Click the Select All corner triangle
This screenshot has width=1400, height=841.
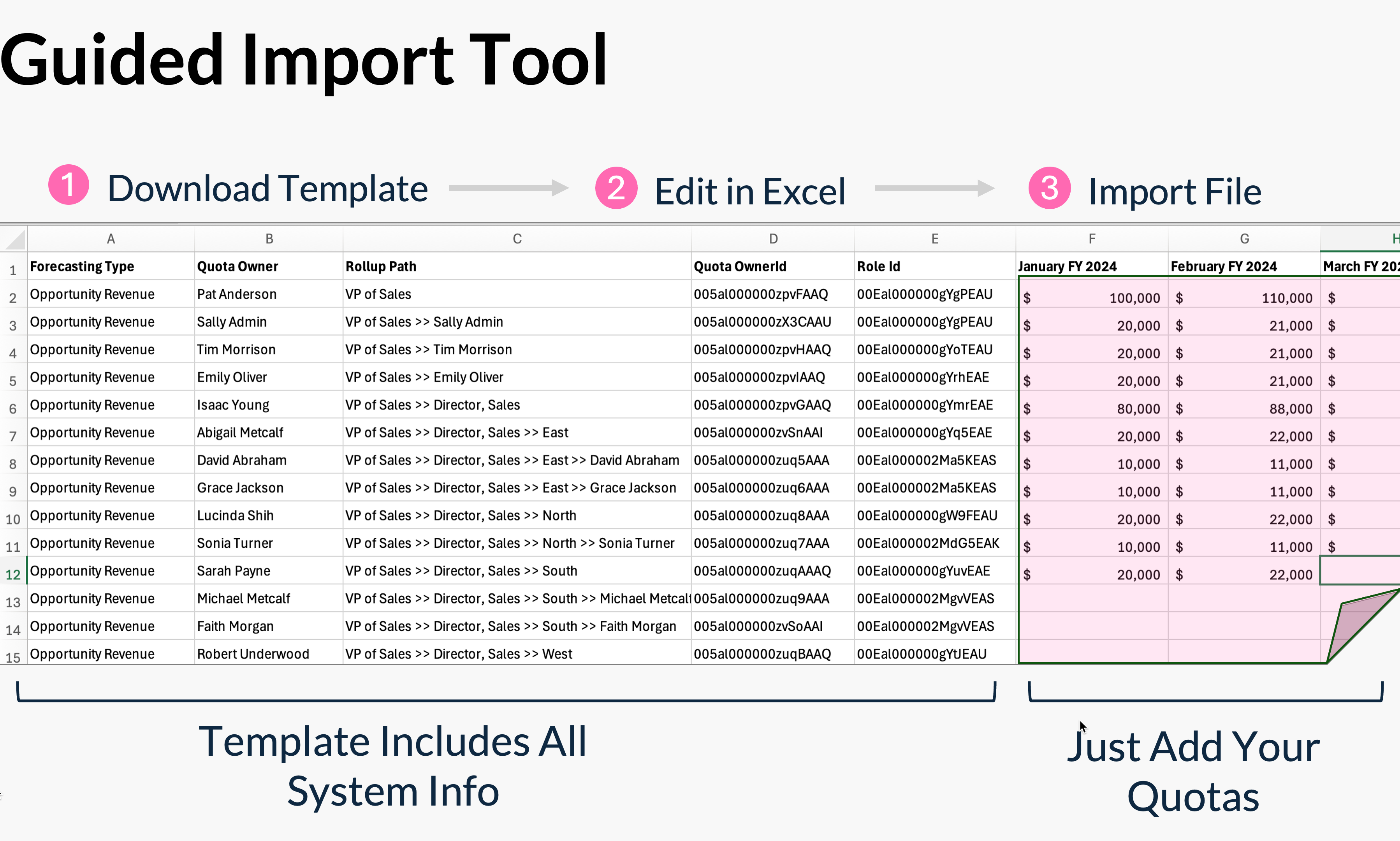click(x=15, y=239)
